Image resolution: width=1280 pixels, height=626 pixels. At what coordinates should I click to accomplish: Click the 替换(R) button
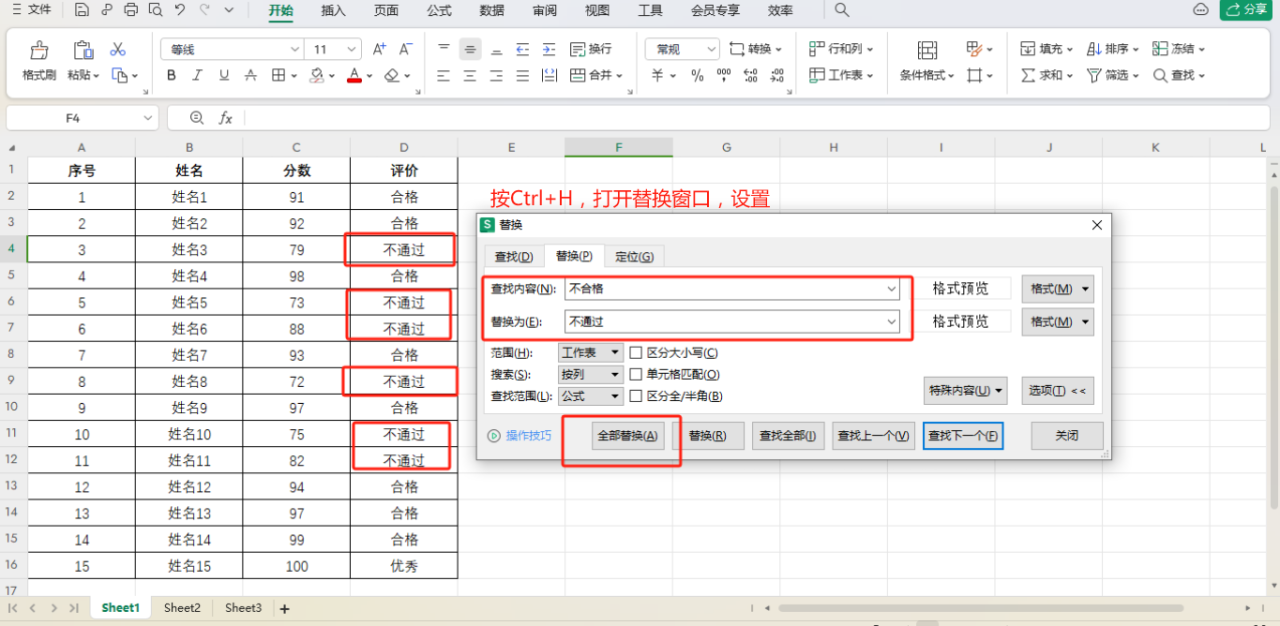pos(708,436)
